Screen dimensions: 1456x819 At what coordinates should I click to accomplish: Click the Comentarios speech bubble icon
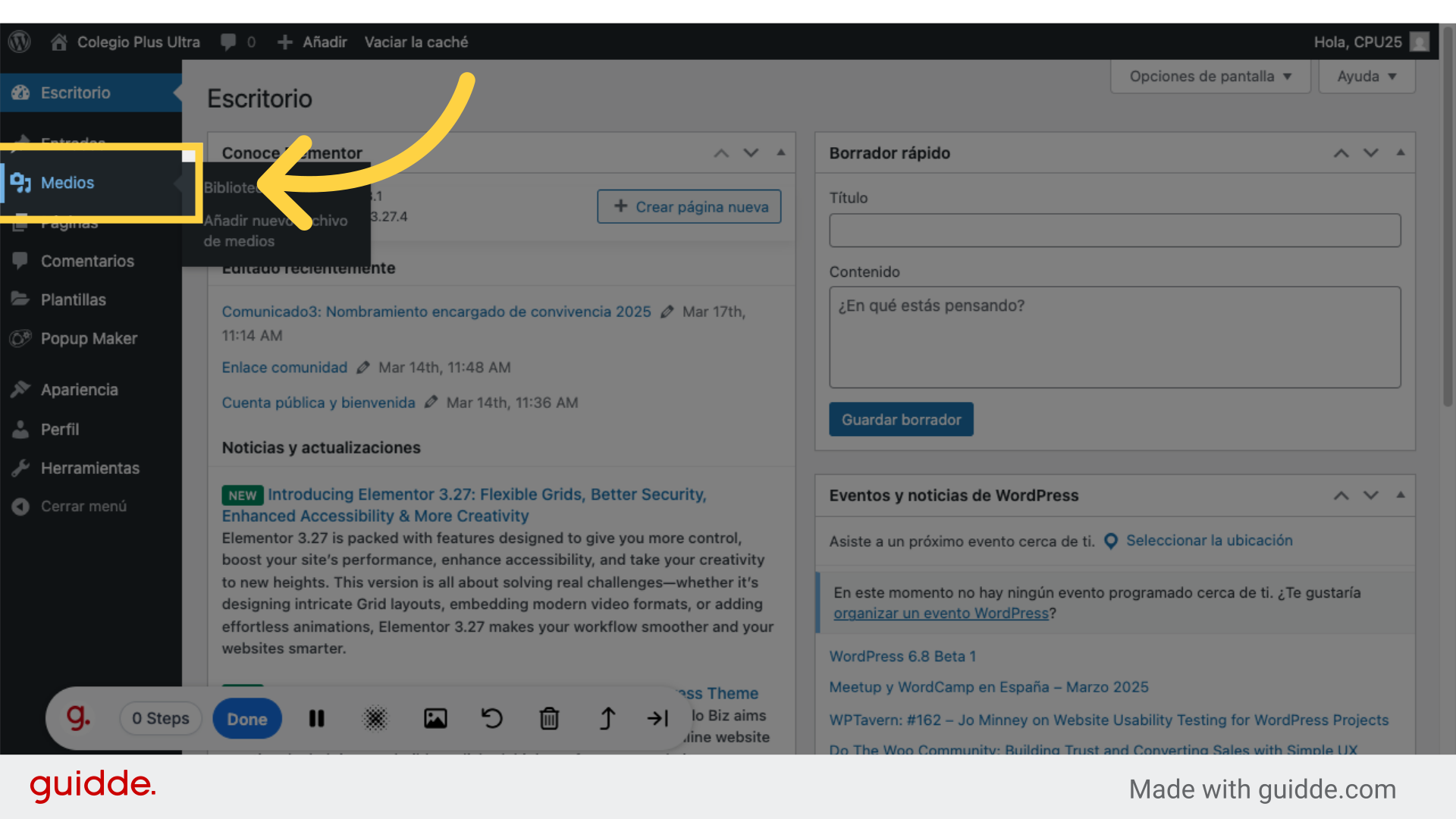[x=20, y=260]
